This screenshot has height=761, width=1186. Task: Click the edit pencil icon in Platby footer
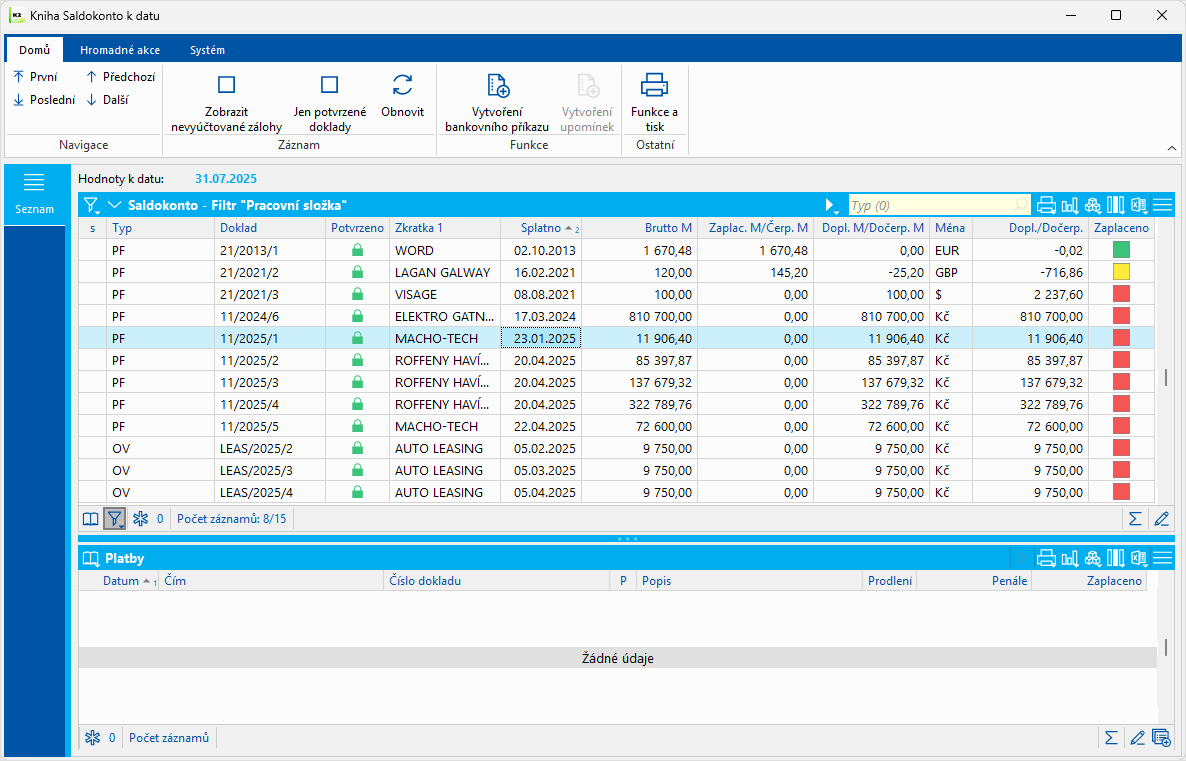coord(1136,738)
